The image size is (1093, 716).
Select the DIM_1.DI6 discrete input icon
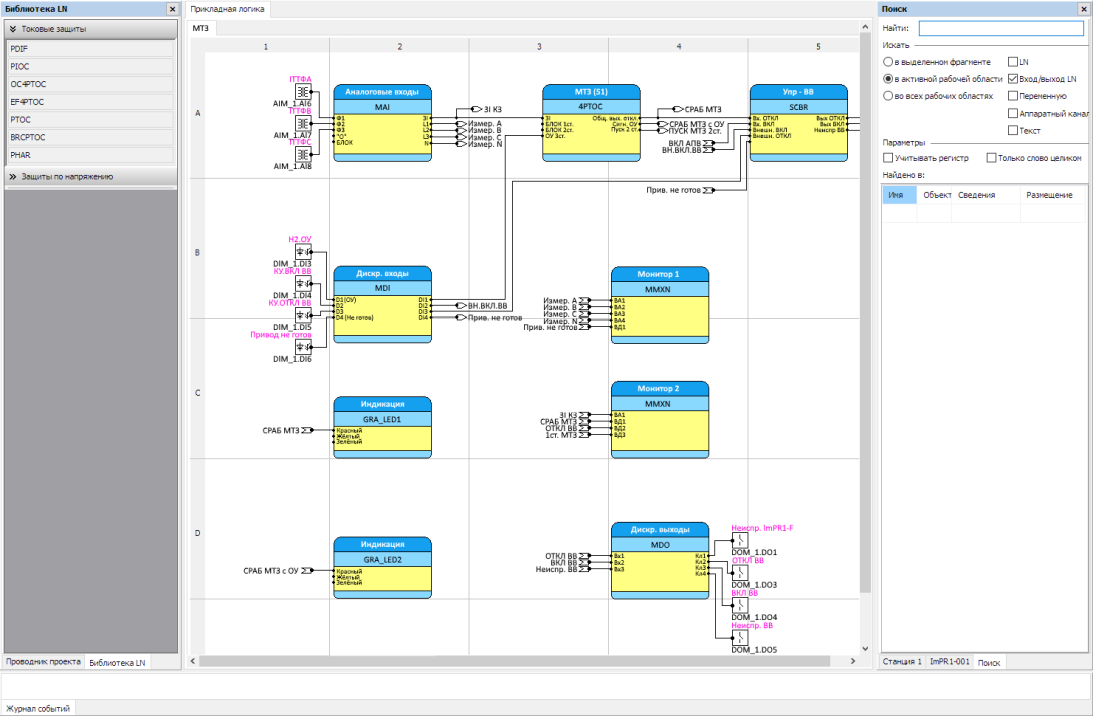tap(302, 346)
